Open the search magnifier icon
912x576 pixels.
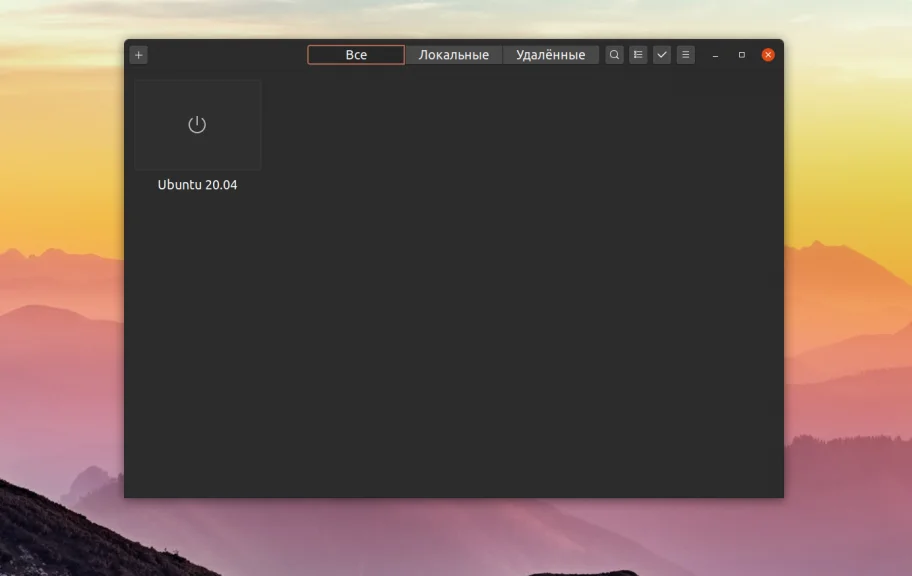[614, 55]
